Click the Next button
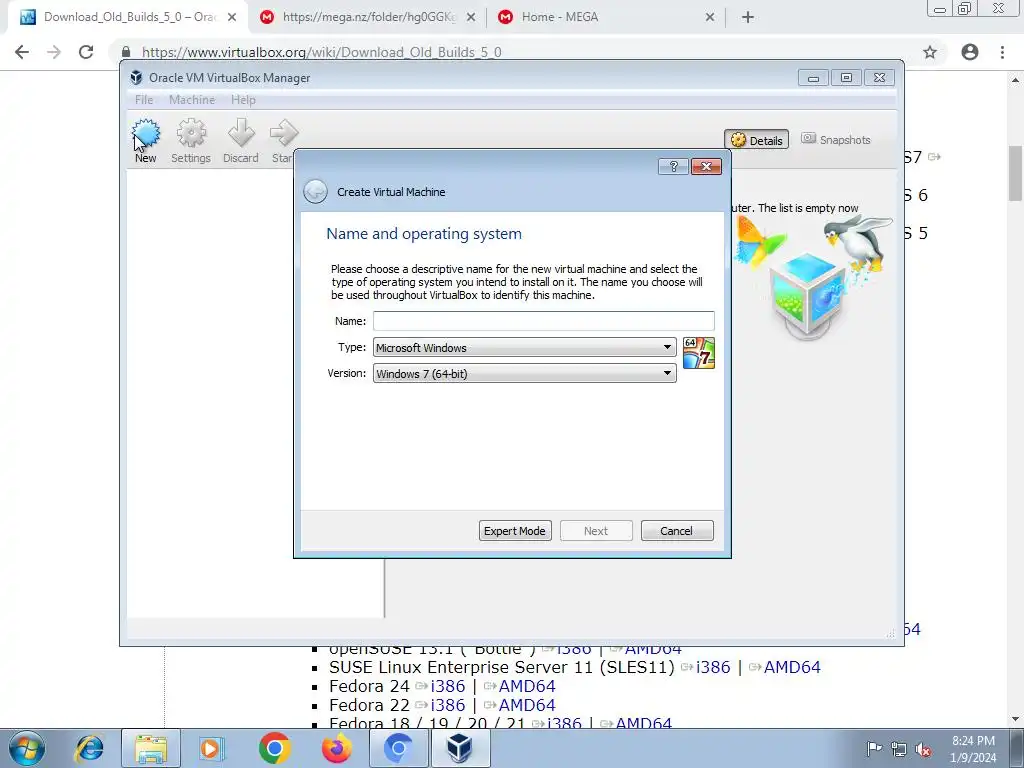Viewport: 1024px width, 768px height. (596, 531)
